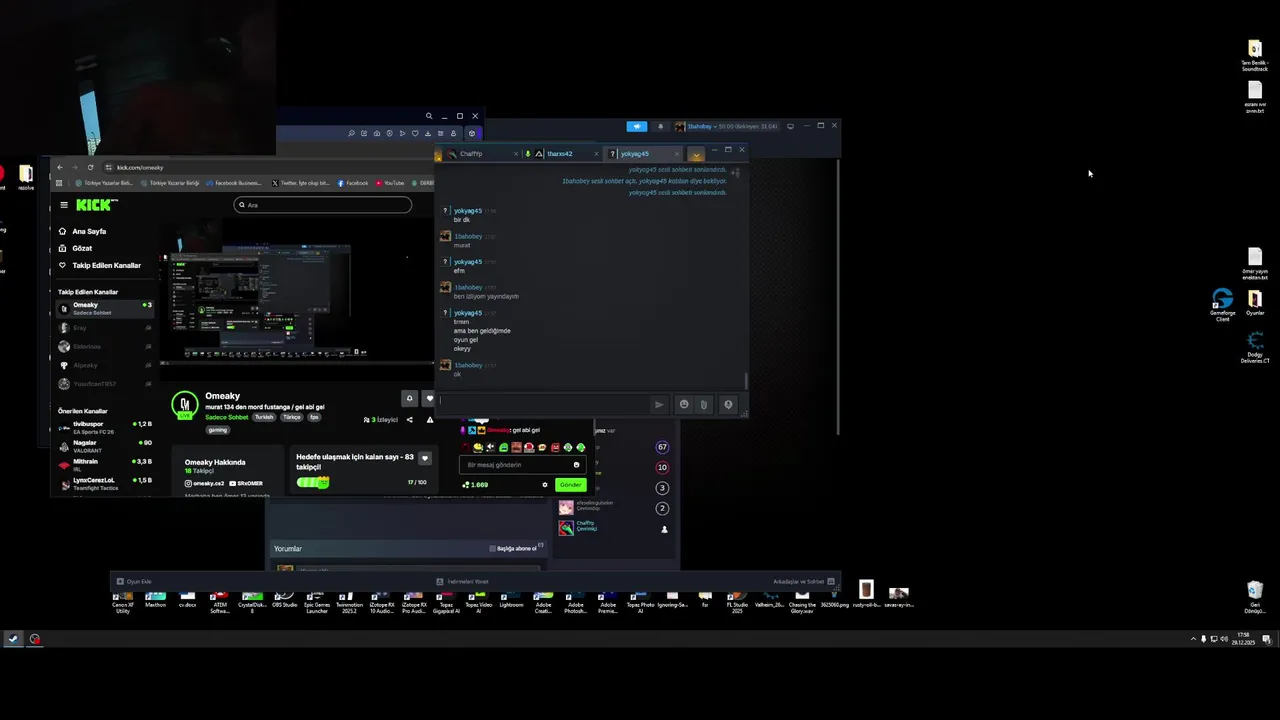The height and width of the screenshot is (720, 1280).
Task: Click the green Gönder button
Action: click(x=570, y=484)
